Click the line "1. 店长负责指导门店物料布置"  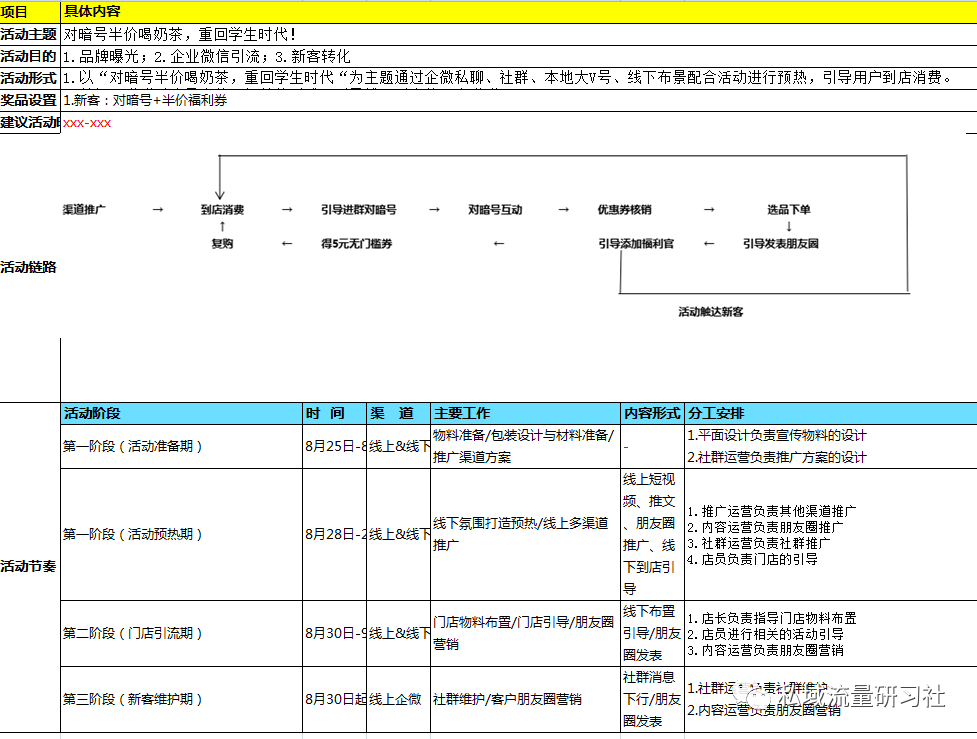[771, 619]
